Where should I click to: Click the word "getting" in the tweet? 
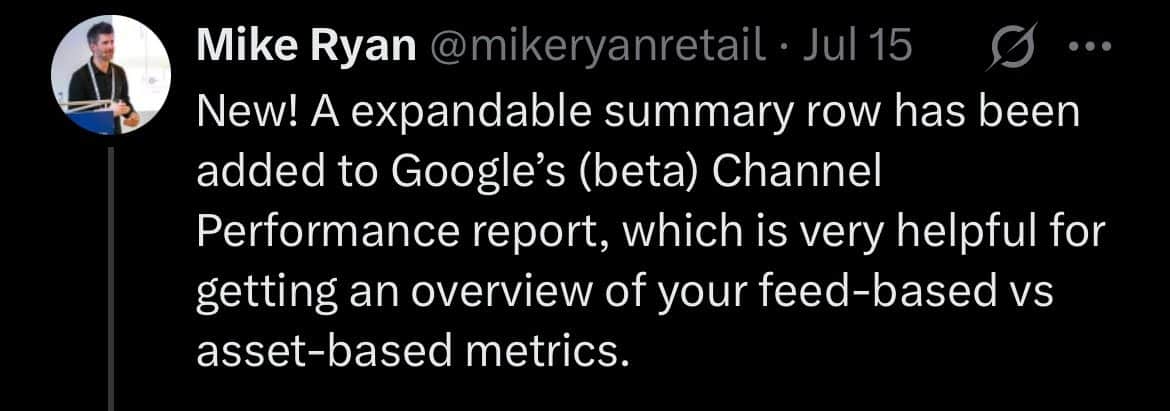pyautogui.click(x=258, y=292)
